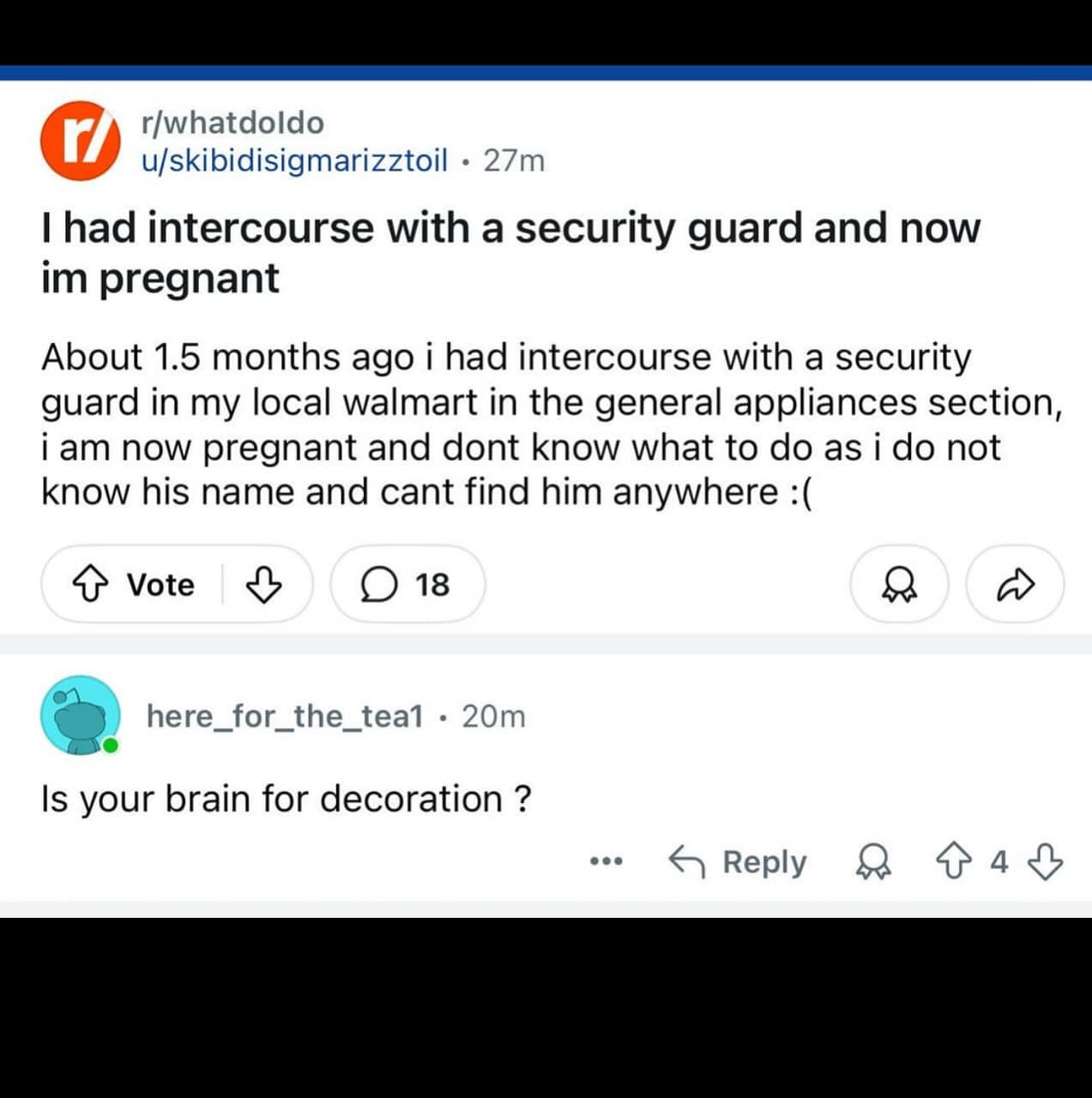Viewport: 1092px width, 1098px height.
Task: Award the "brain for decoration" comment
Action: [x=873, y=861]
